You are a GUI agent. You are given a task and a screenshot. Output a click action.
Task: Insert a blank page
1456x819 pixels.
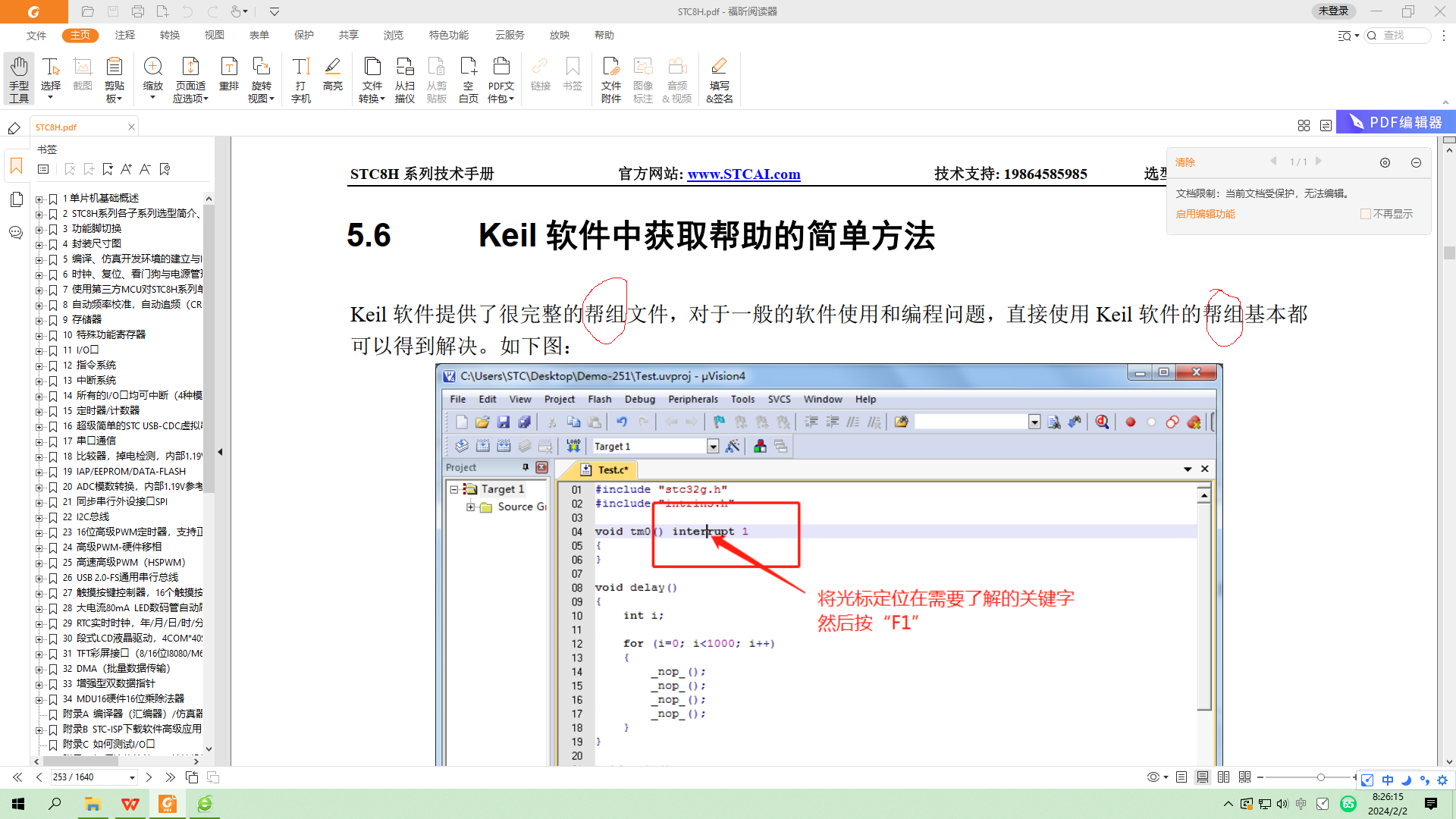pyautogui.click(x=469, y=79)
